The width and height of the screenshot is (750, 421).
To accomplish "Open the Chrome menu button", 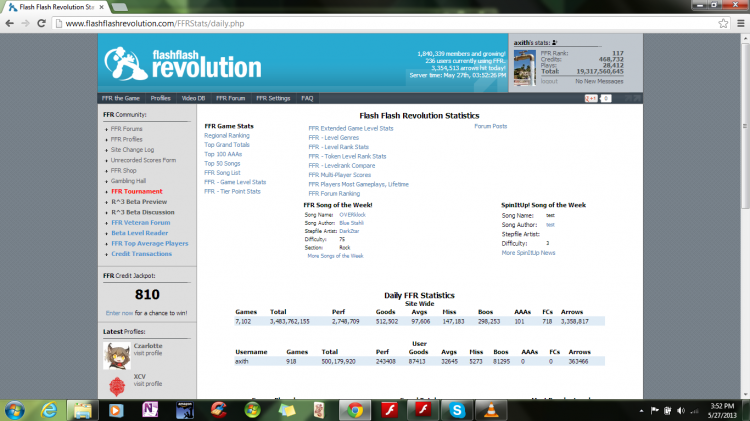I will [x=738, y=21].
